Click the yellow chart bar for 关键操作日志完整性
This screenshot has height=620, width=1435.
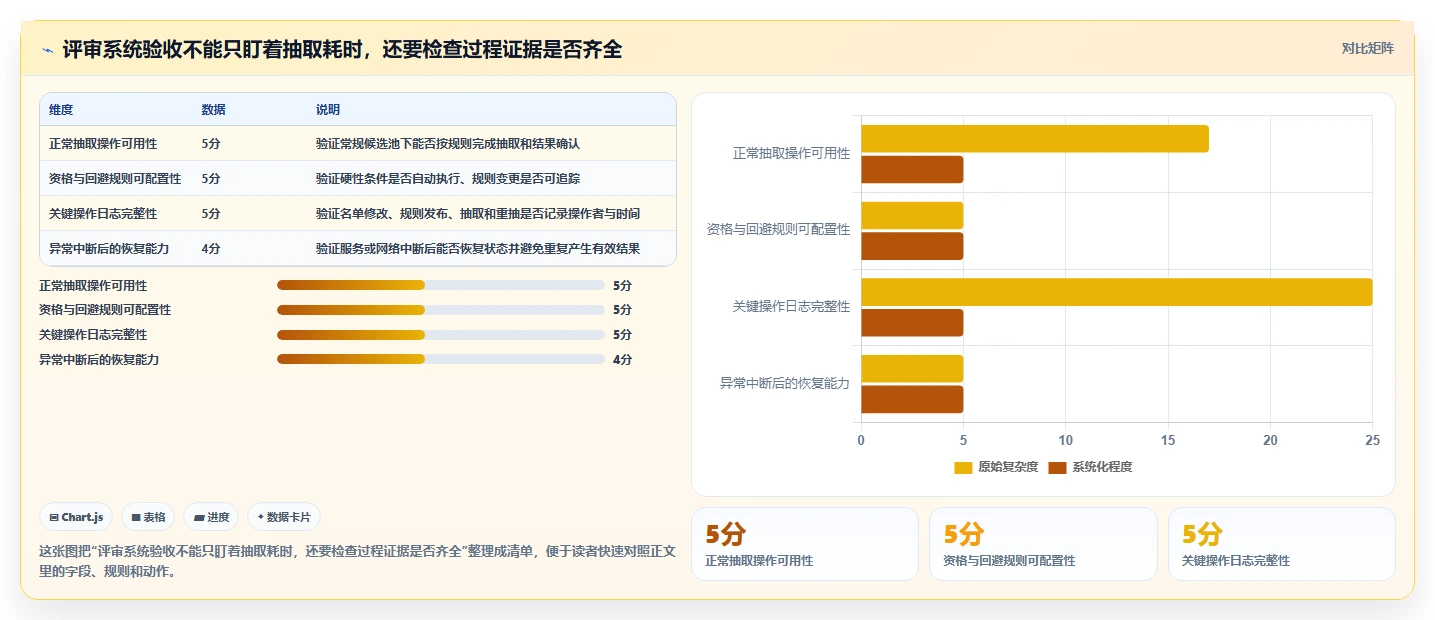1116,292
